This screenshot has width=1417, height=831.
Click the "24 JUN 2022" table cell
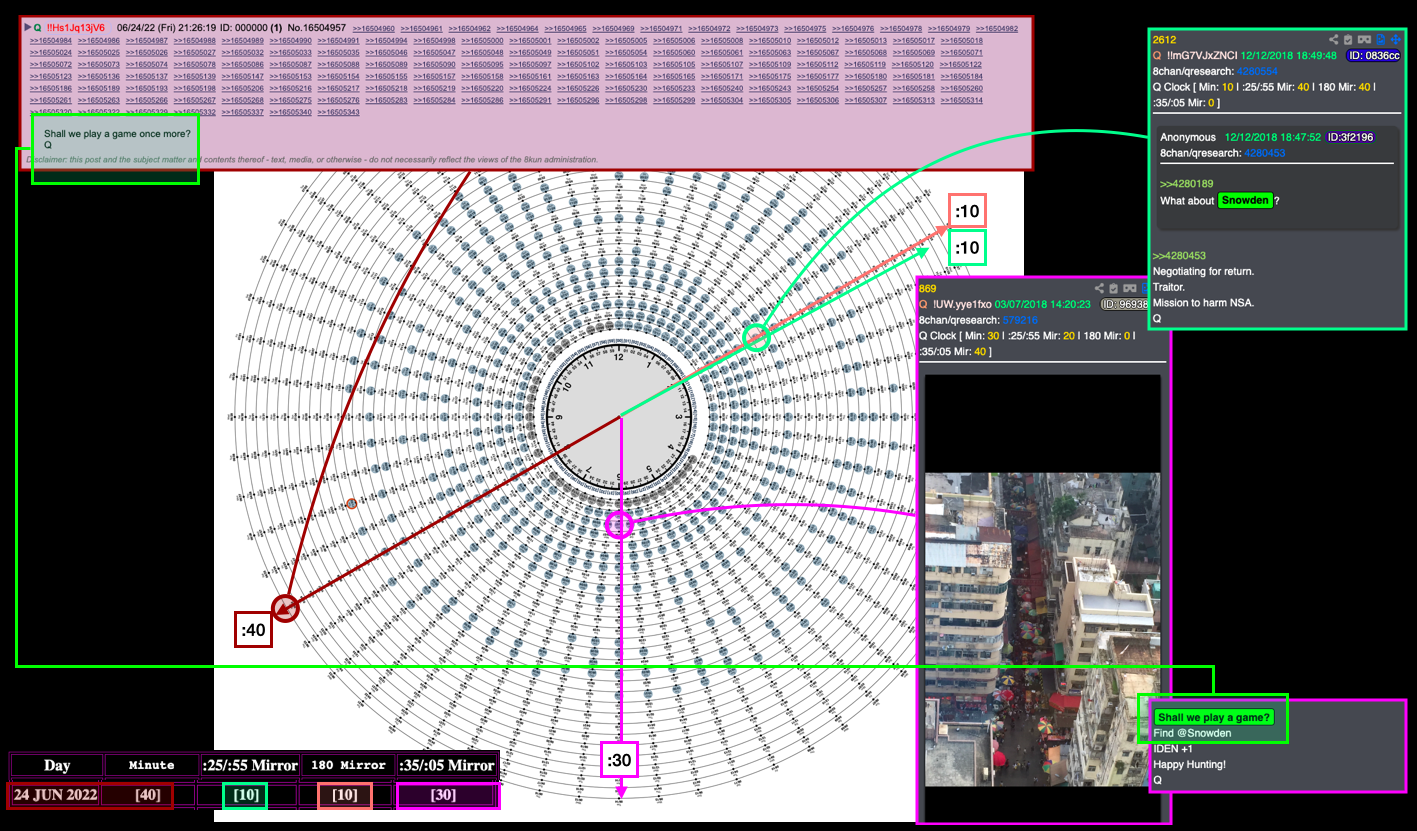tap(57, 795)
